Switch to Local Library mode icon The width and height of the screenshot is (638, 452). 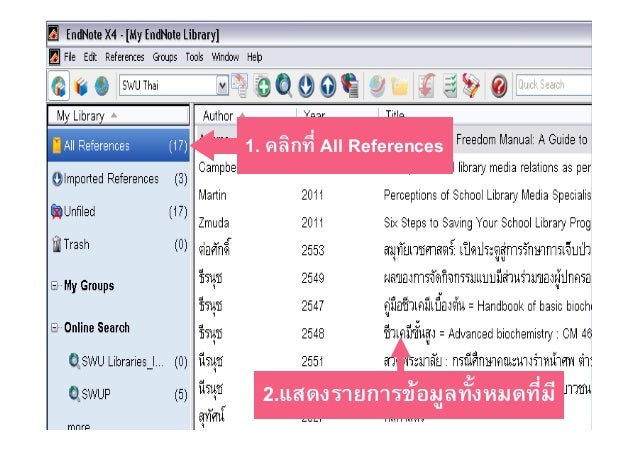click(x=81, y=86)
